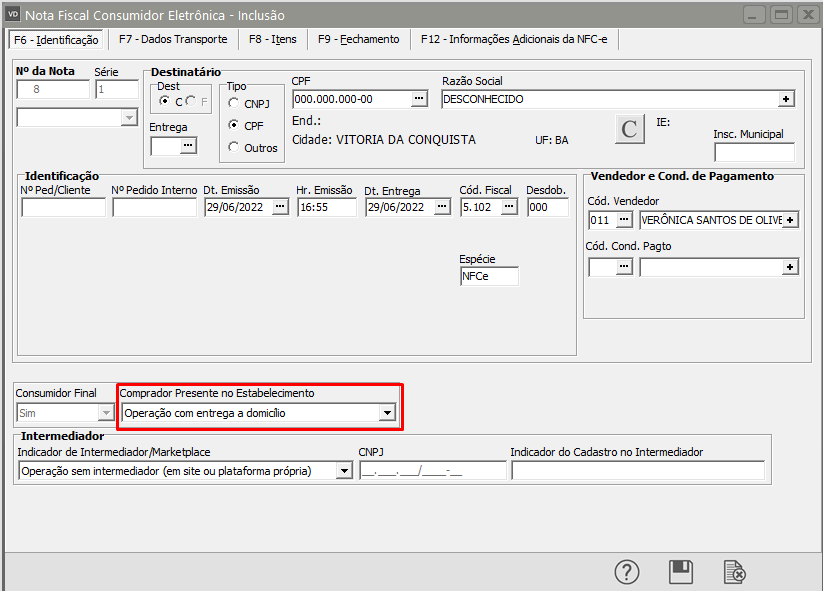The height and width of the screenshot is (591, 823).
Task: Select CNPJ radio button in Tipo
Action: pyautogui.click(x=234, y=103)
